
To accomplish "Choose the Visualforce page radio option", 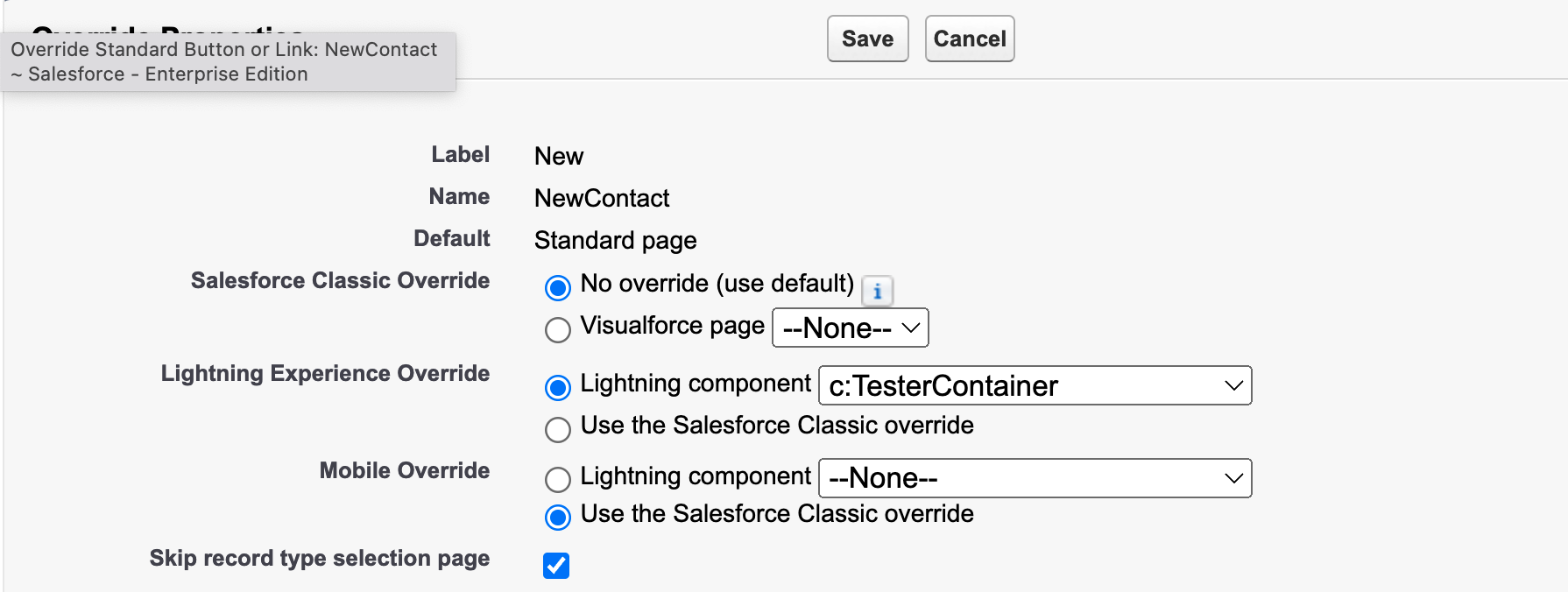I will [x=558, y=329].
